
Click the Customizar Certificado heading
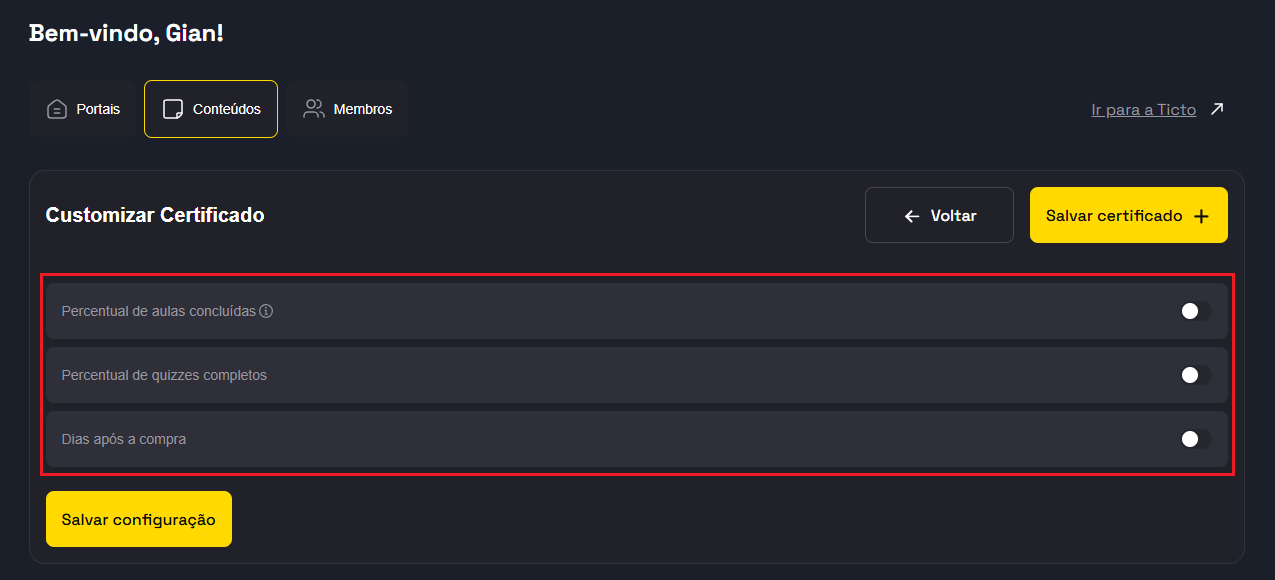[x=155, y=215]
